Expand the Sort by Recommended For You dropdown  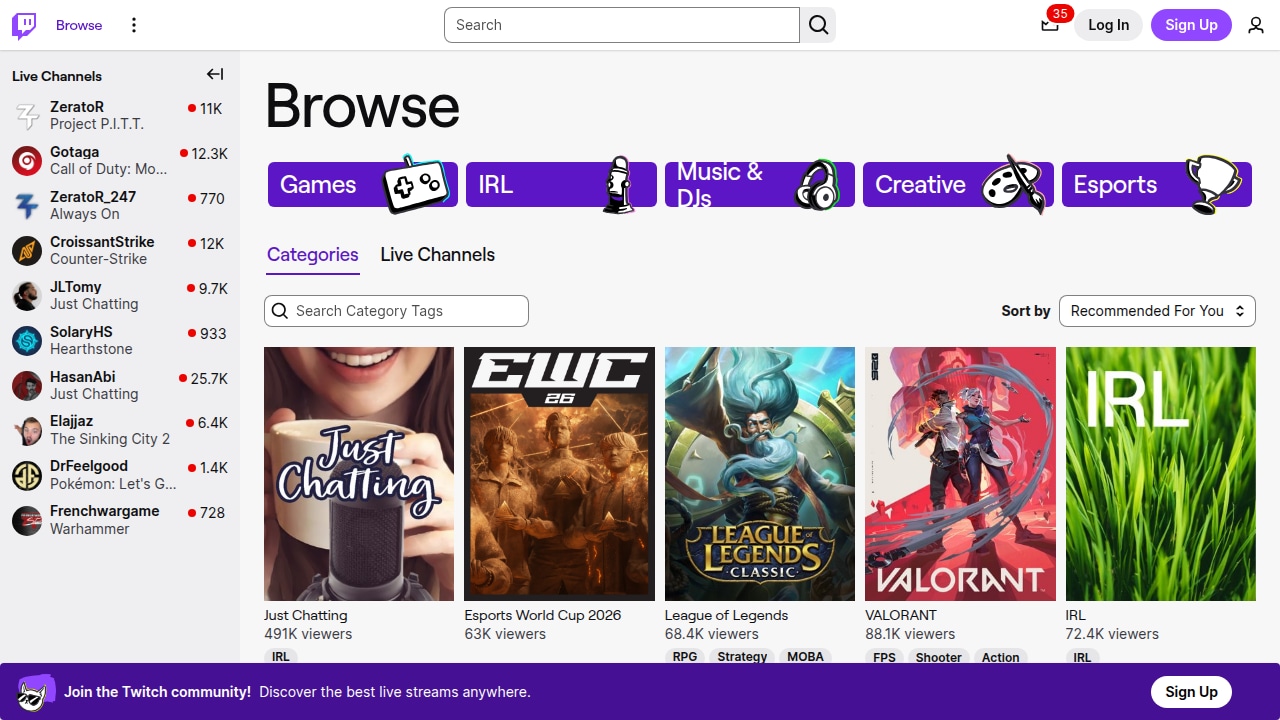tap(1157, 311)
